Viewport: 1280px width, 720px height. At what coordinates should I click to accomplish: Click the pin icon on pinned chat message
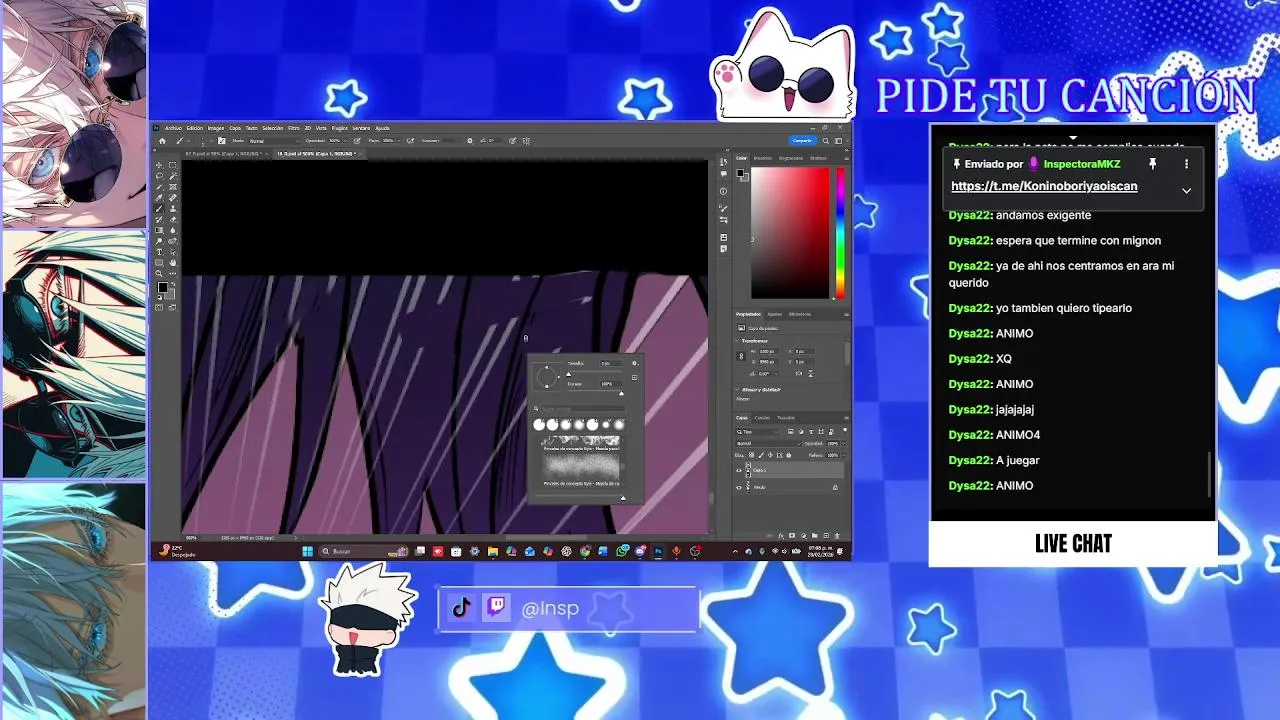pyautogui.click(x=1152, y=164)
